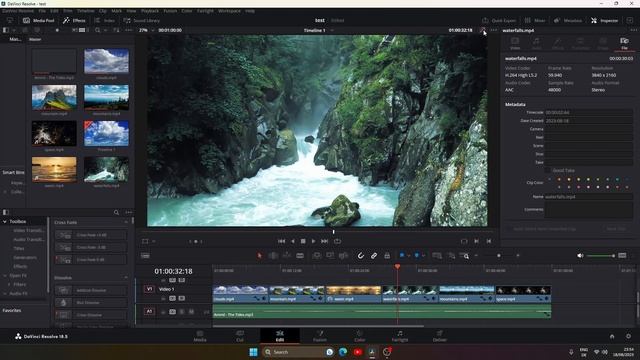Open the Media Pool panel
This screenshot has width=640, height=360.
pos(39,20)
